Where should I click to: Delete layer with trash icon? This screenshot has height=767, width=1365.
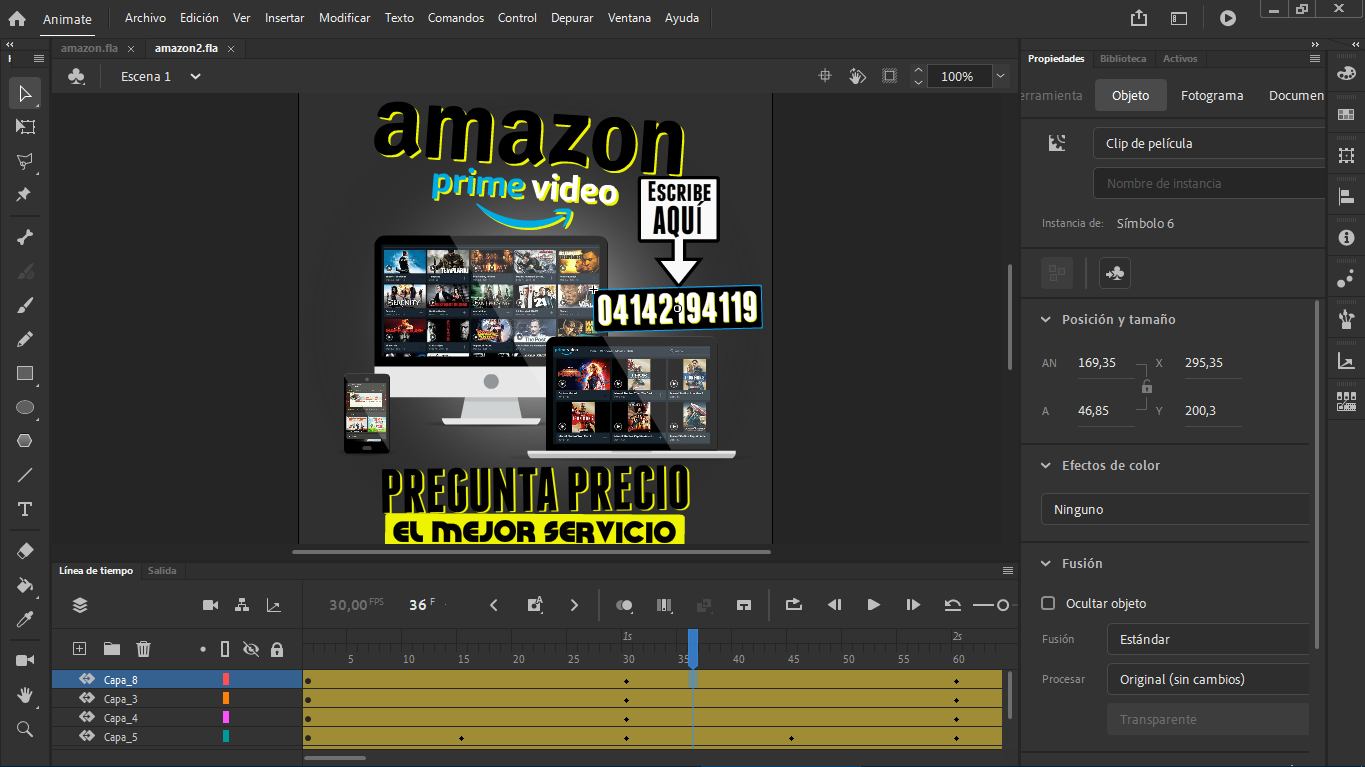tap(144, 649)
